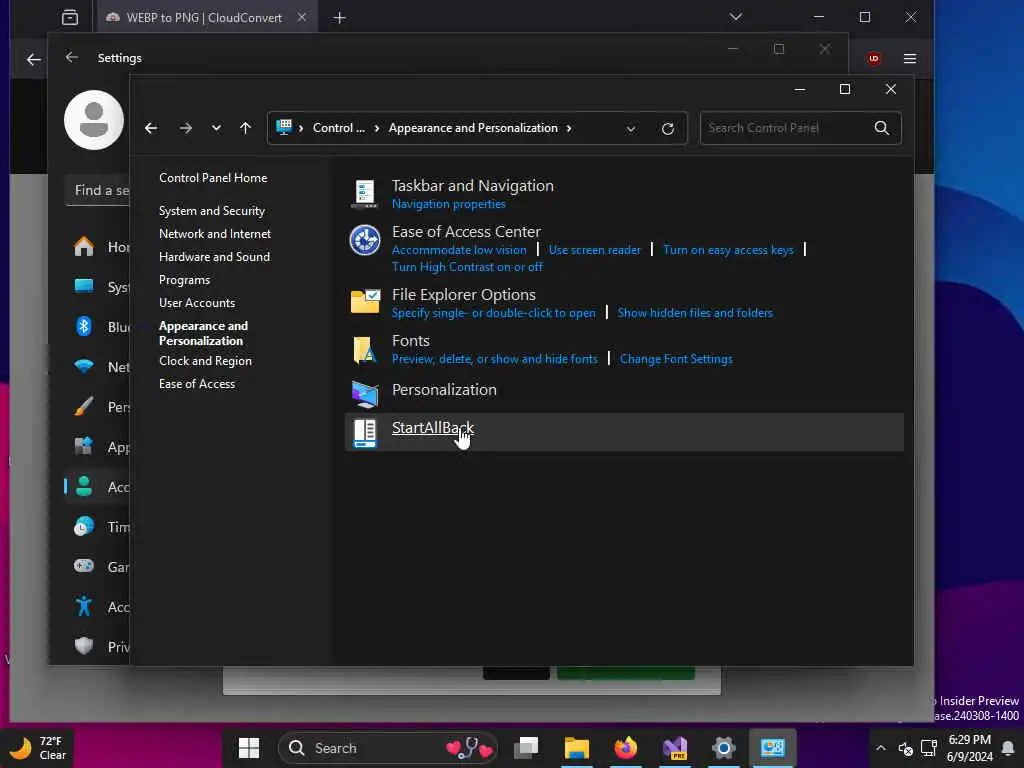Open recent locations dropdown arrow
Screen dimensions: 1024x768
[x=216, y=128]
